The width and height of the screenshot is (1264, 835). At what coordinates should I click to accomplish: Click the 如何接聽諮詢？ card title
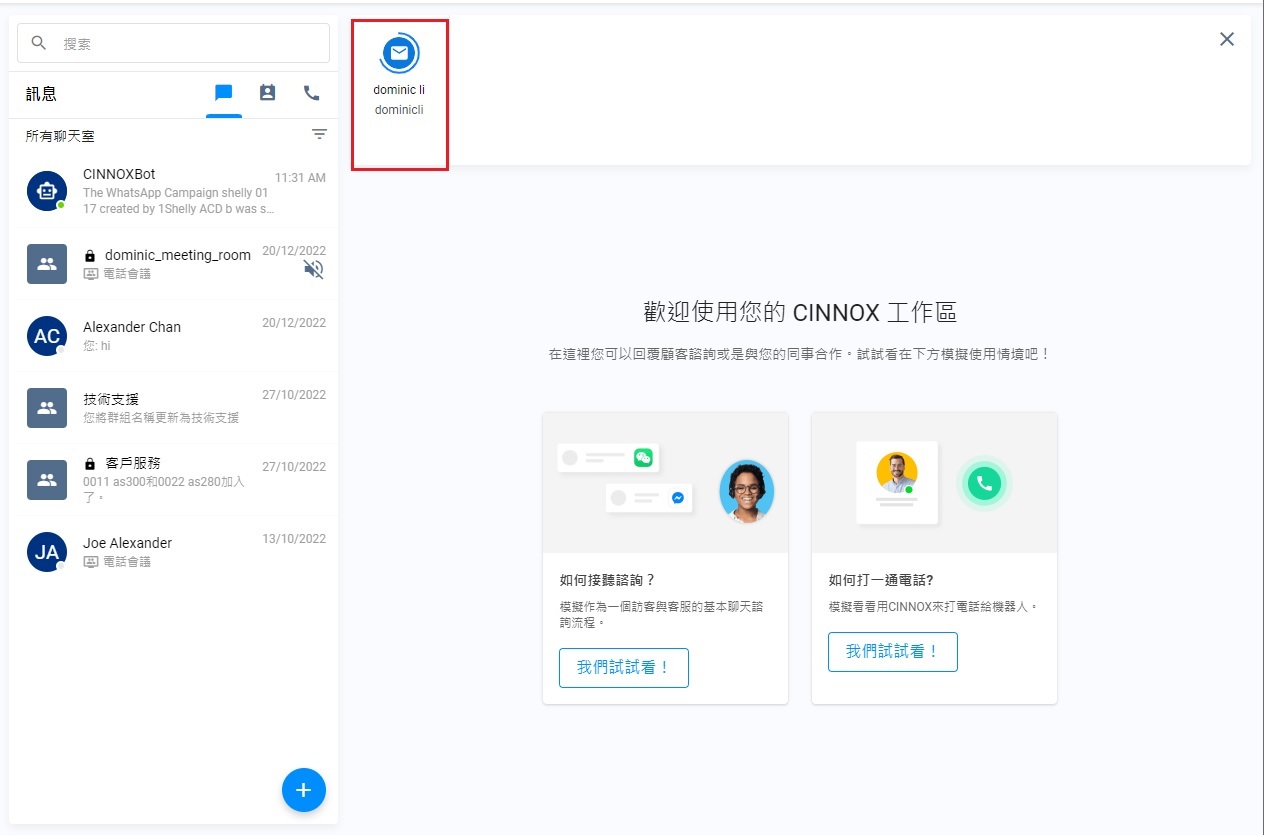pos(608,580)
